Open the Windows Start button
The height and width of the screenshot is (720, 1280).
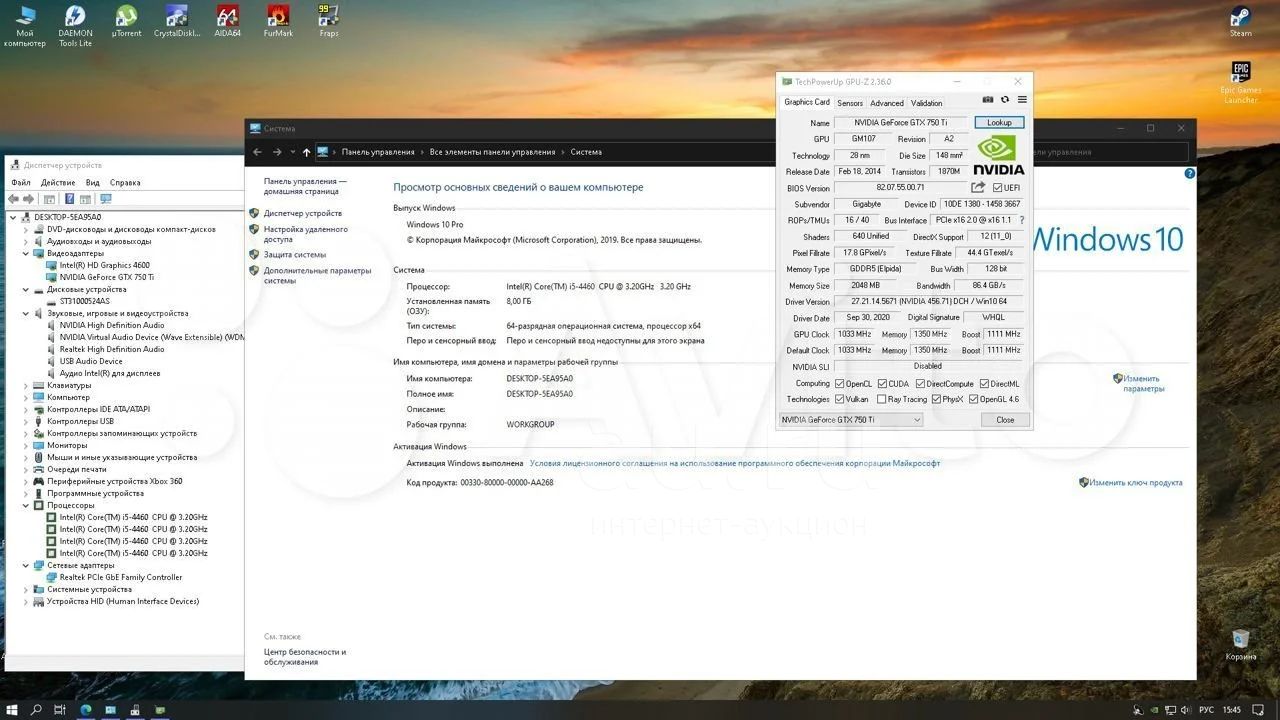[x=12, y=709]
